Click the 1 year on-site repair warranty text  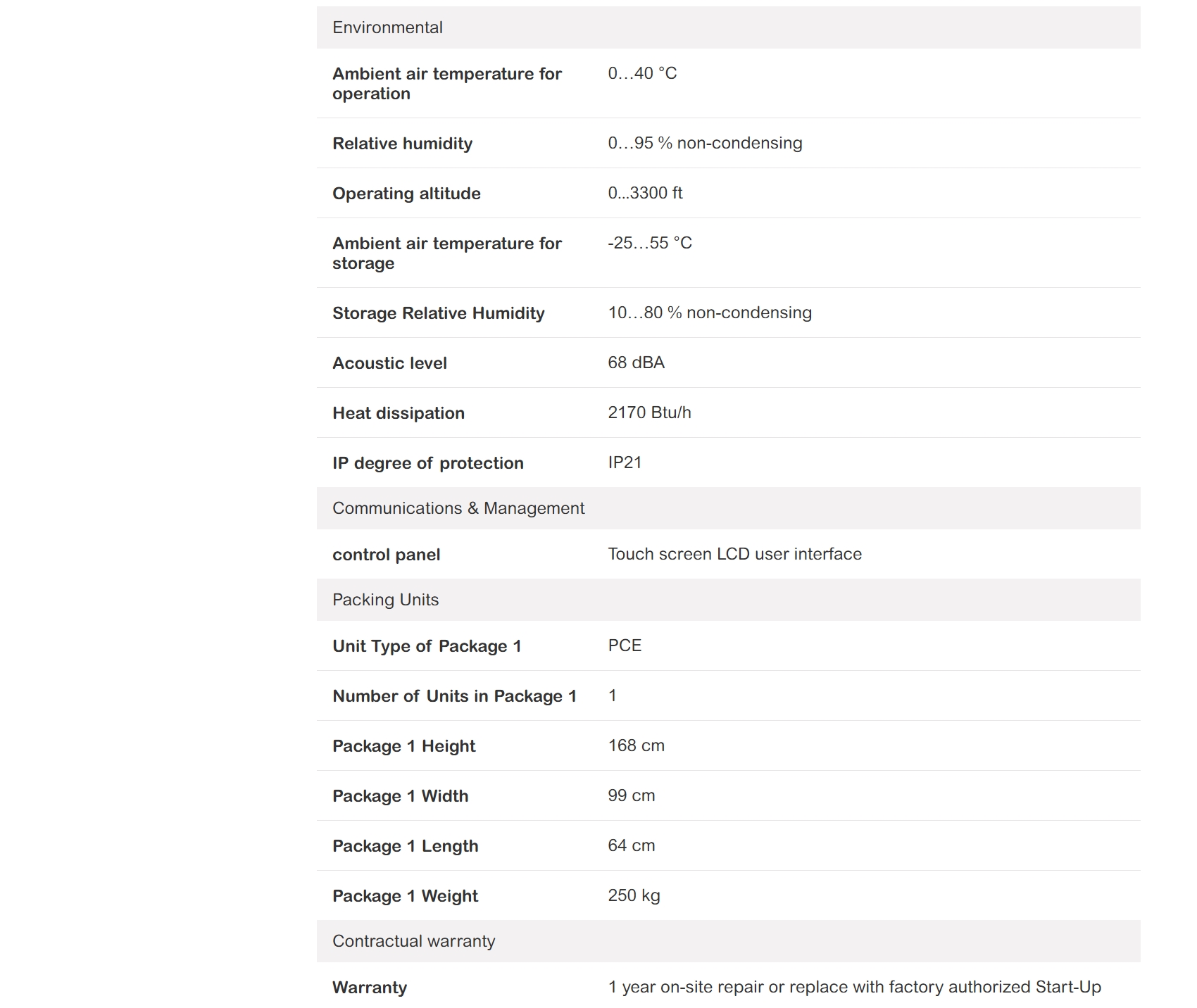(x=854, y=987)
